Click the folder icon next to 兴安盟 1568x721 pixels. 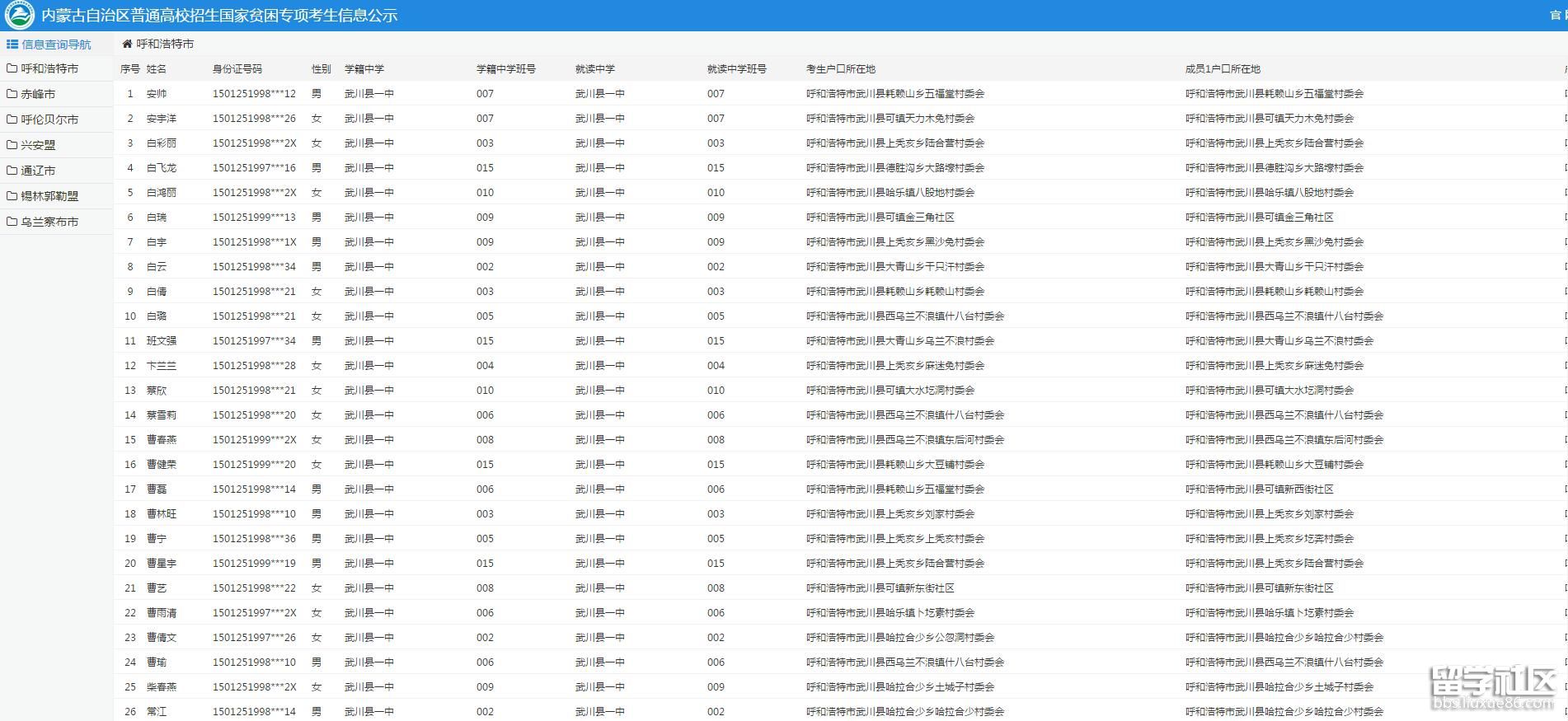point(12,145)
